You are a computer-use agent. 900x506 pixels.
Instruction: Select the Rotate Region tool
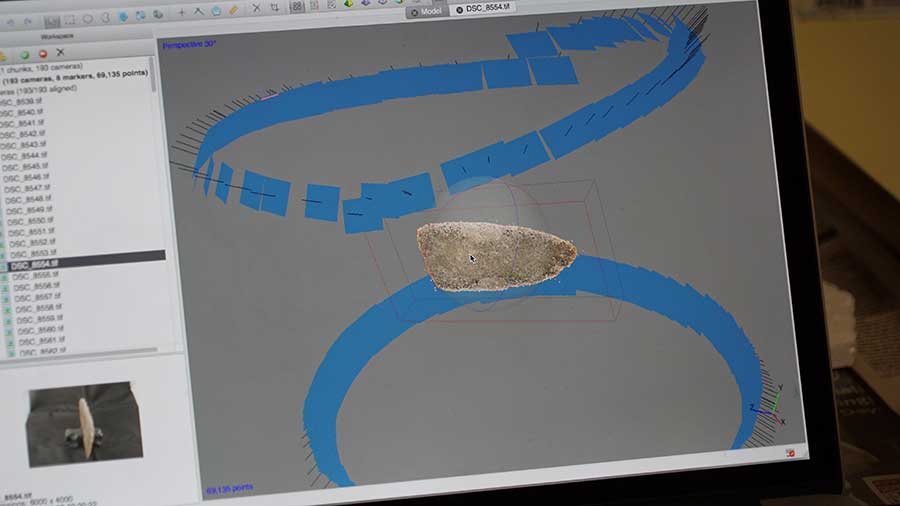click(141, 15)
